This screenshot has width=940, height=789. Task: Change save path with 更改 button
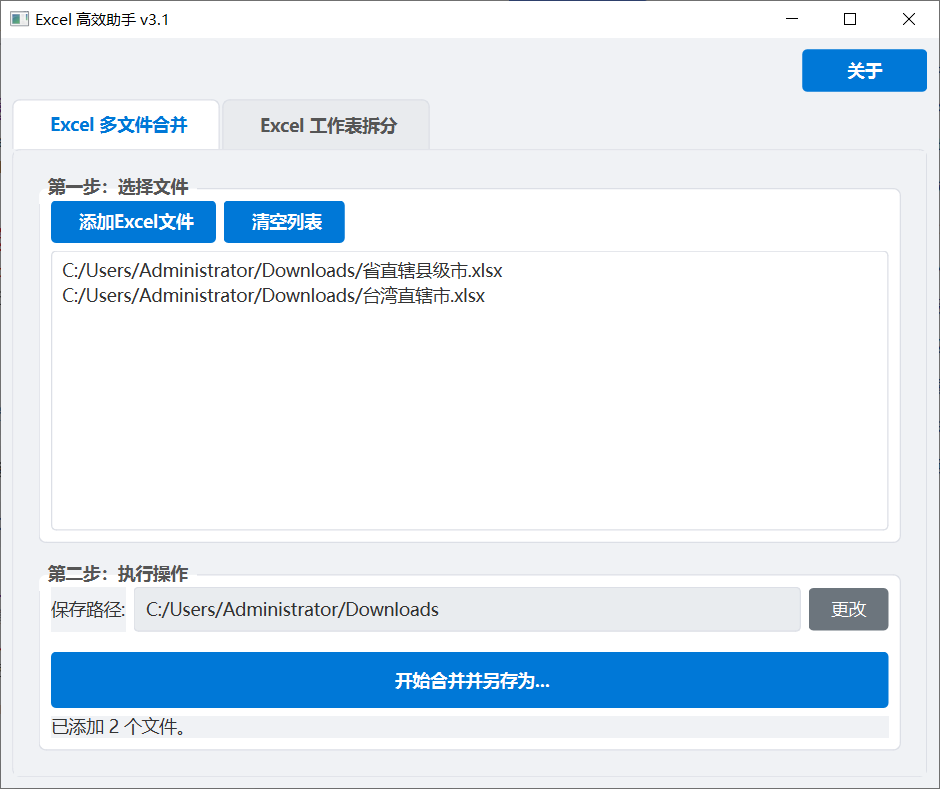pos(848,609)
